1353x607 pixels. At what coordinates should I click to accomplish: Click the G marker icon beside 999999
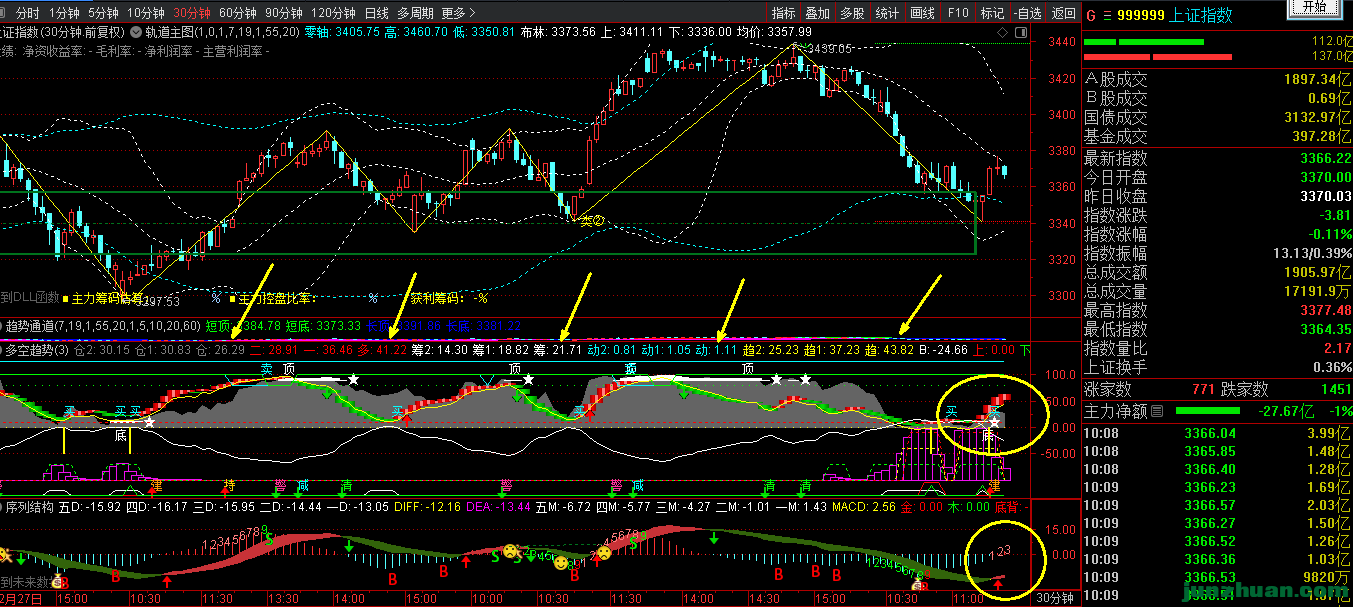click(1091, 16)
